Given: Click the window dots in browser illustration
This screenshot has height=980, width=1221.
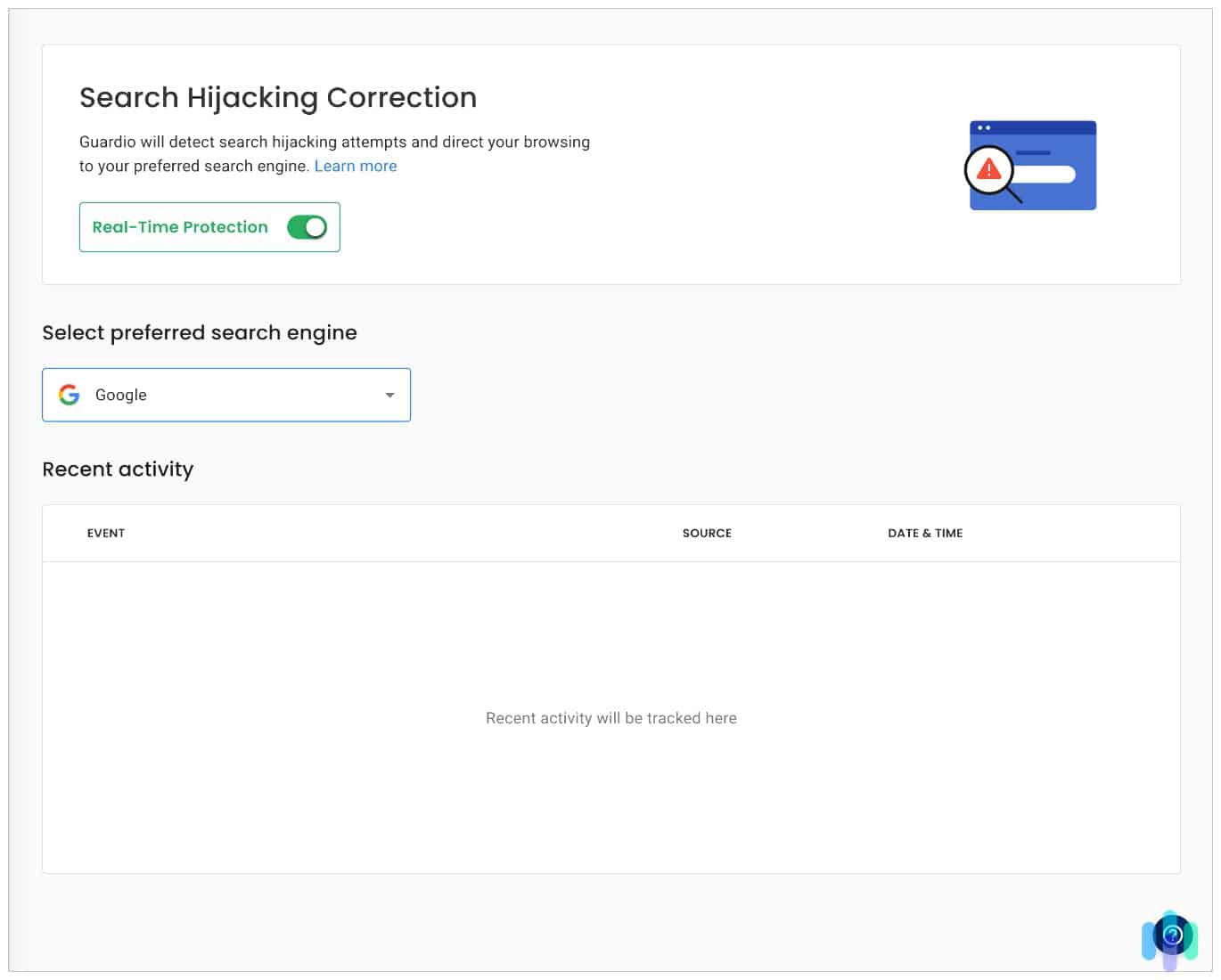Looking at the screenshot, I should click(984, 128).
